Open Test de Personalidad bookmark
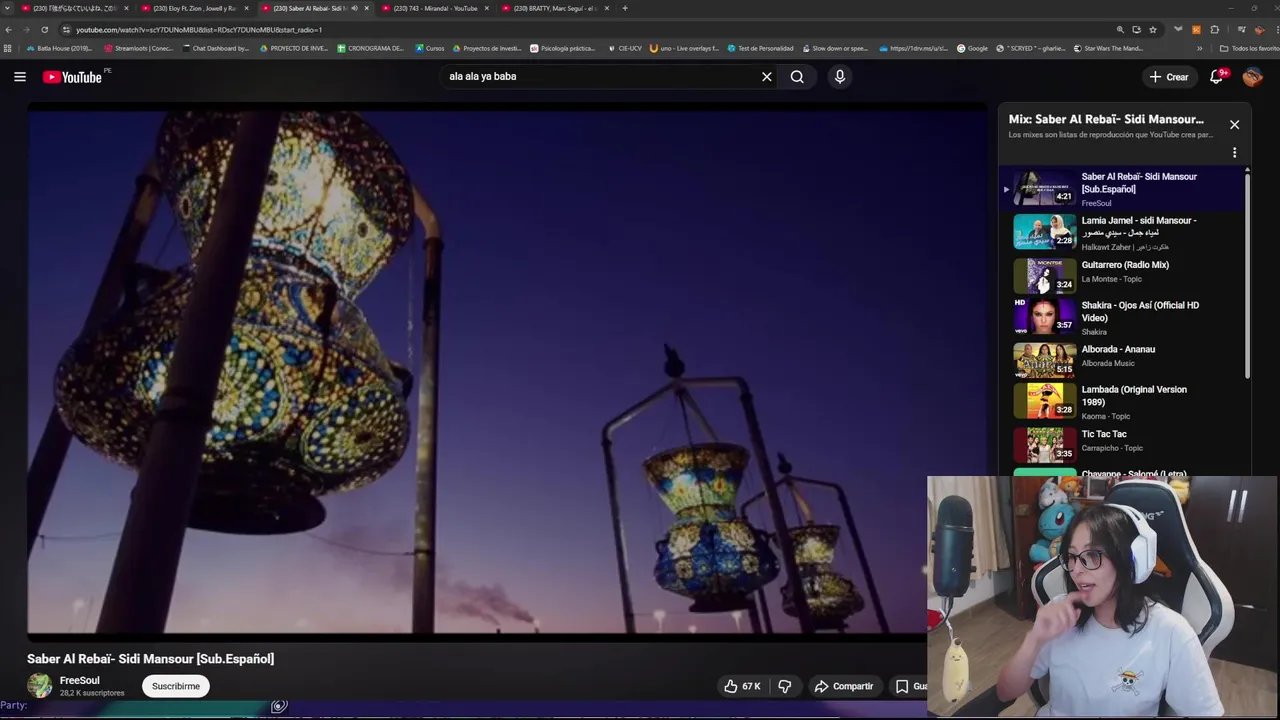Viewport: 1280px width, 720px height. point(760,48)
